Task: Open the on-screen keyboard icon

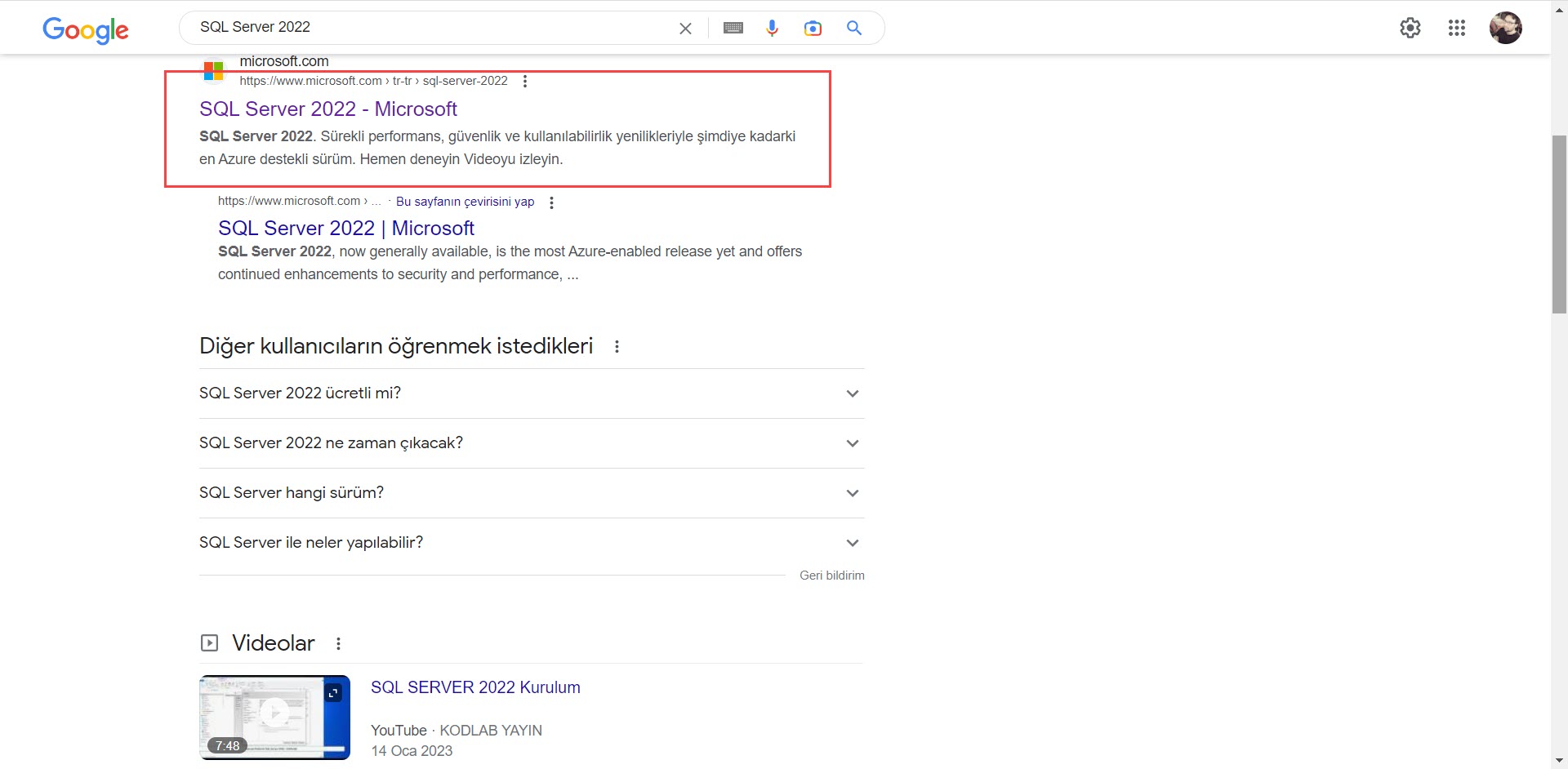Action: click(x=733, y=27)
